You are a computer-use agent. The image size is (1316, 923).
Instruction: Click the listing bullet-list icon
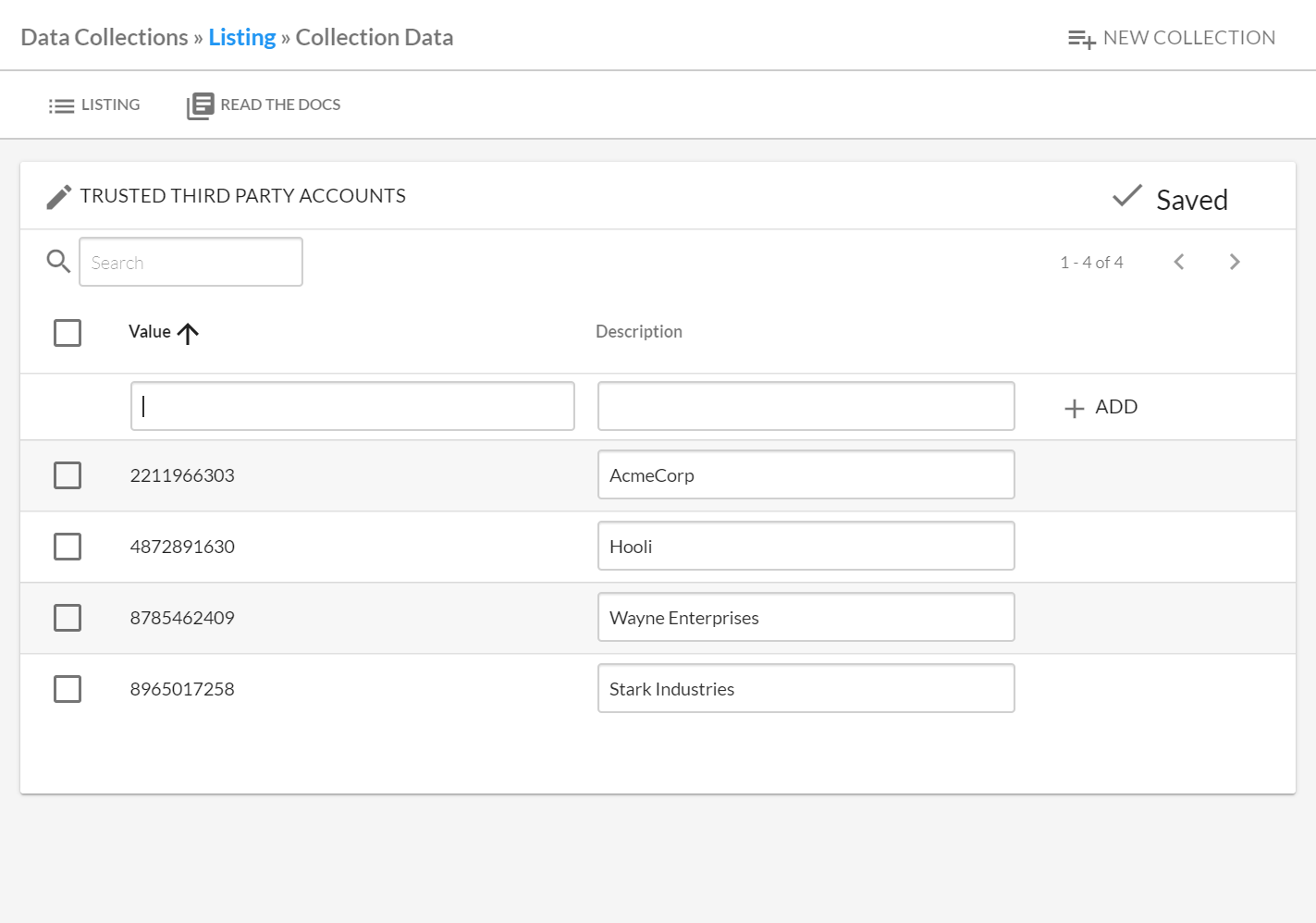pyautogui.click(x=61, y=105)
